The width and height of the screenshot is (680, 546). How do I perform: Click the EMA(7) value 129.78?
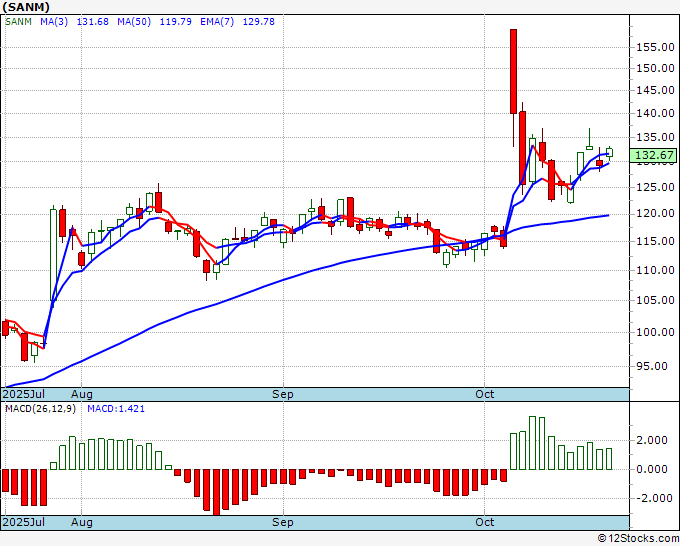(x=258, y=22)
